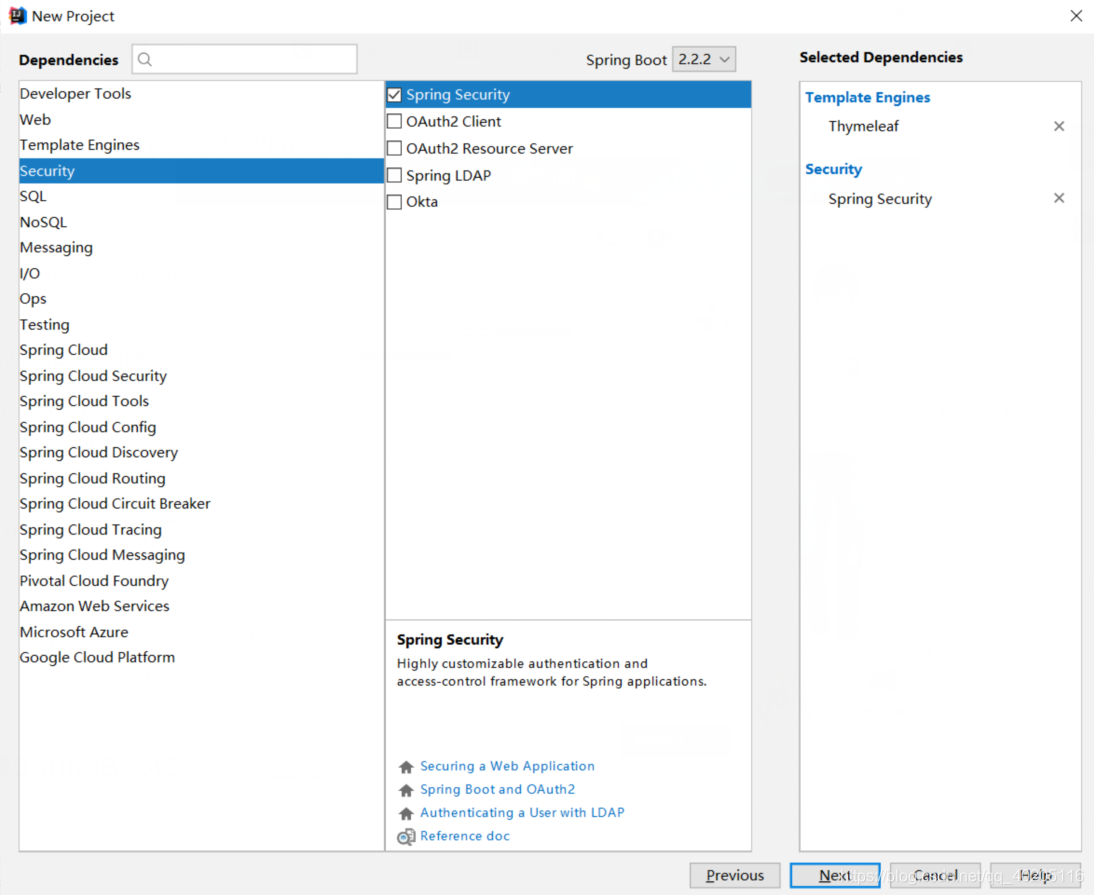Enable the Okta dependency checkbox
This screenshot has height=895, width=1094.
[x=394, y=202]
